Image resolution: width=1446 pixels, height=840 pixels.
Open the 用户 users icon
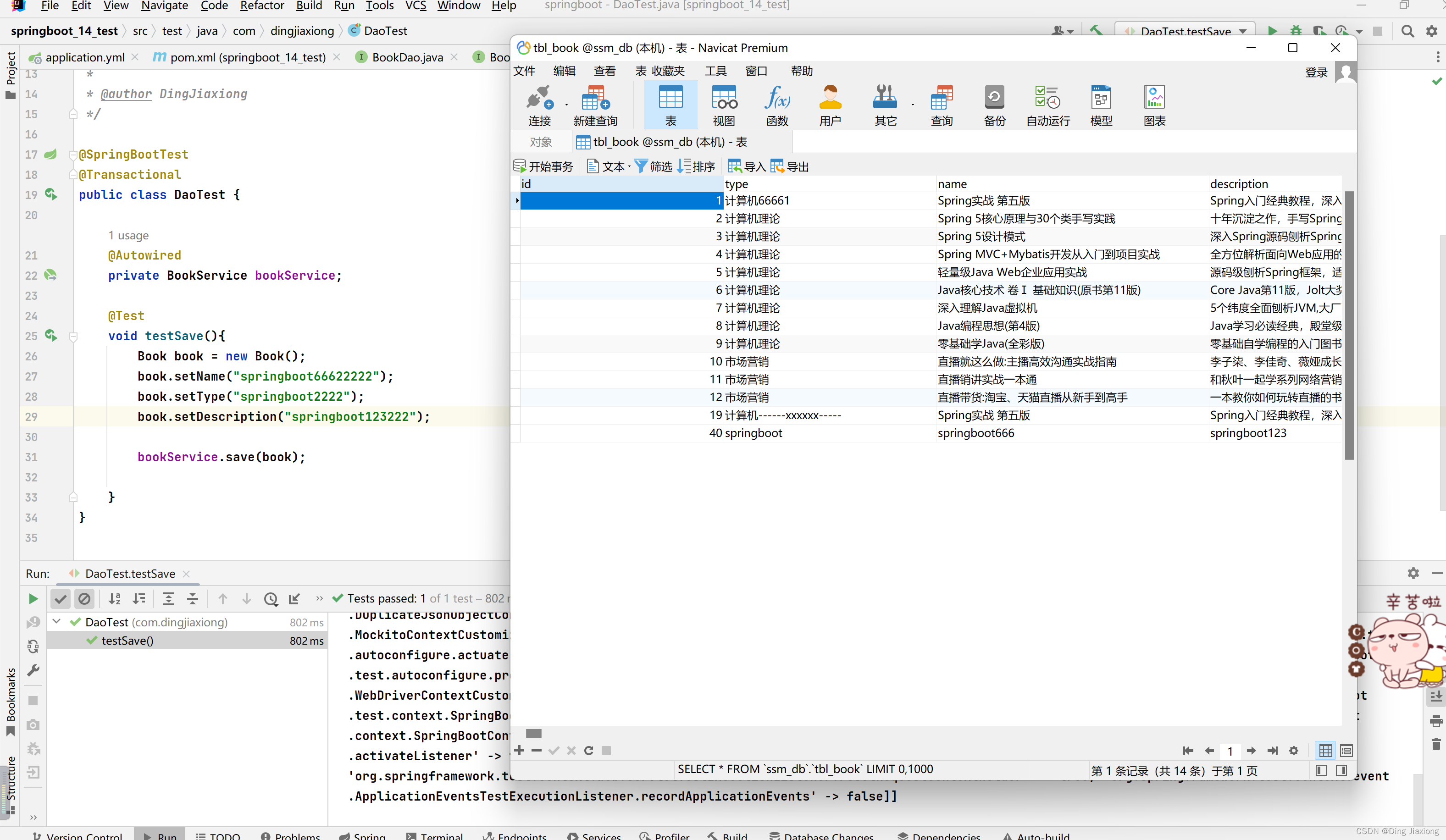point(830,105)
